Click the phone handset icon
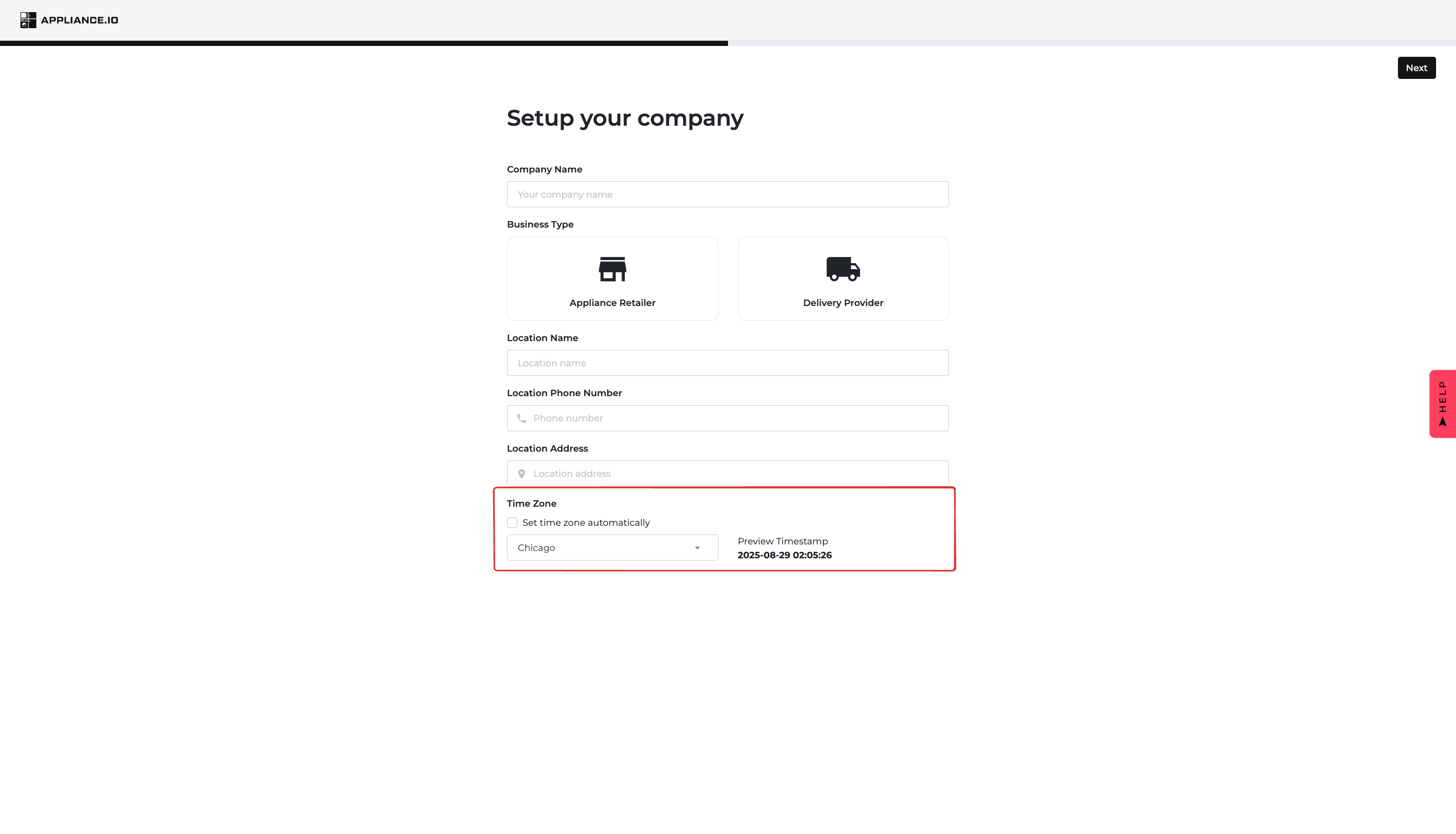This screenshot has width=1456, height=834. (x=521, y=419)
